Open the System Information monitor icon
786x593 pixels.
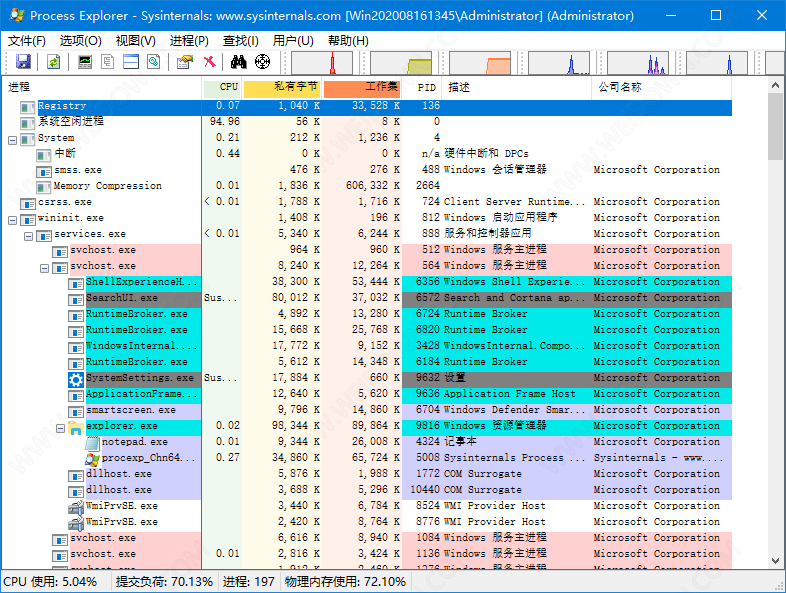click(85, 62)
